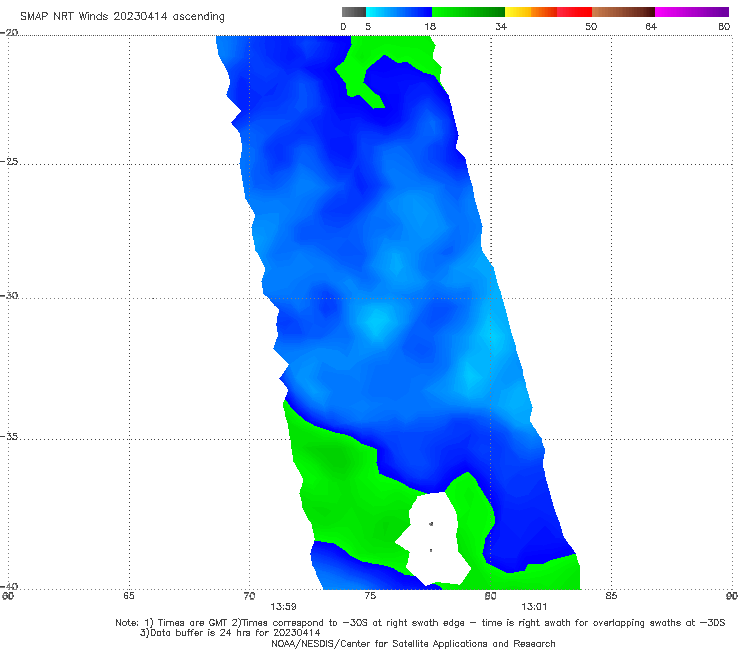Image resolution: width=740 pixels, height=650 pixels.
Task: Click the gray 0-5 segment of color bar
Action: click(354, 12)
